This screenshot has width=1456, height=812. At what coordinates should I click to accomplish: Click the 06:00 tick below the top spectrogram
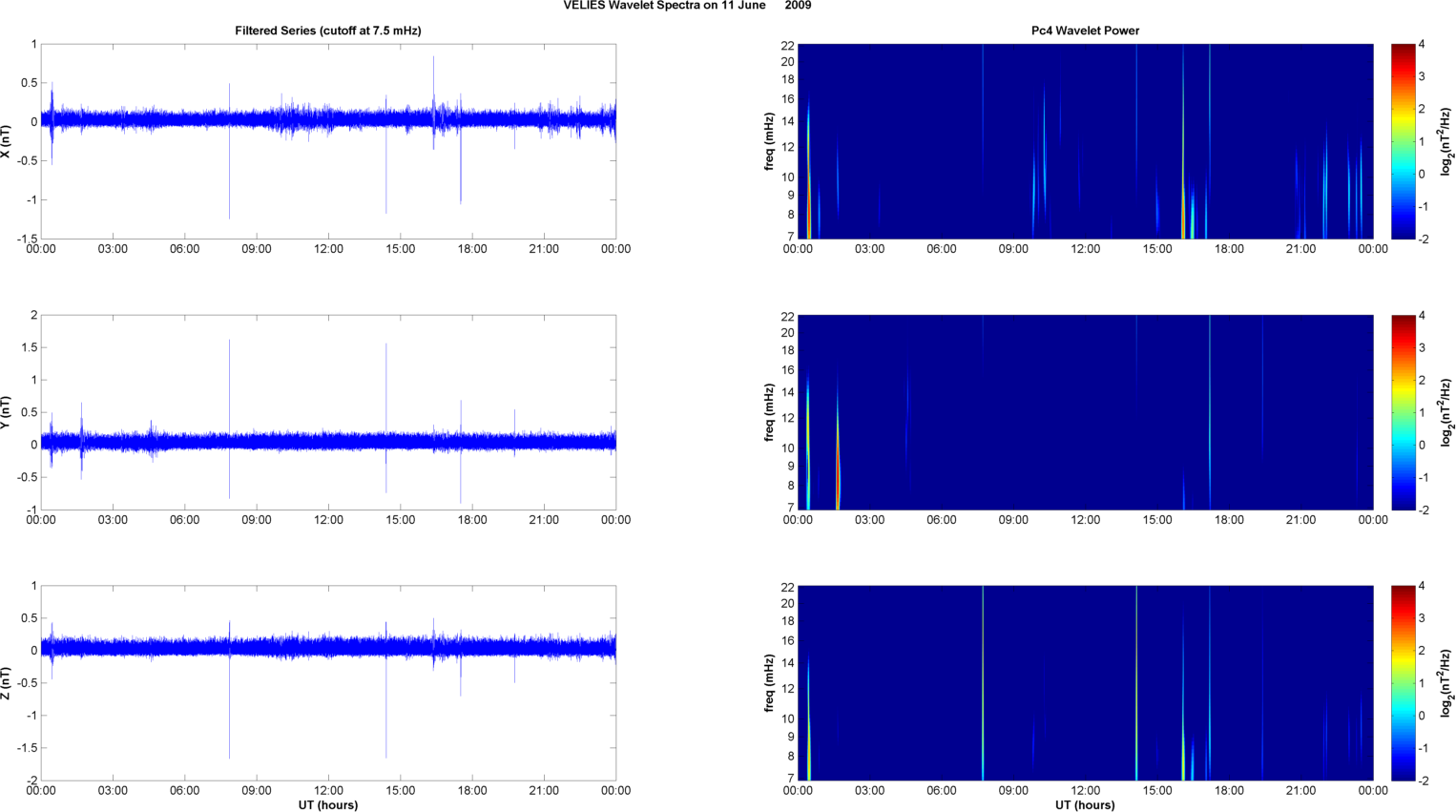[x=941, y=249]
